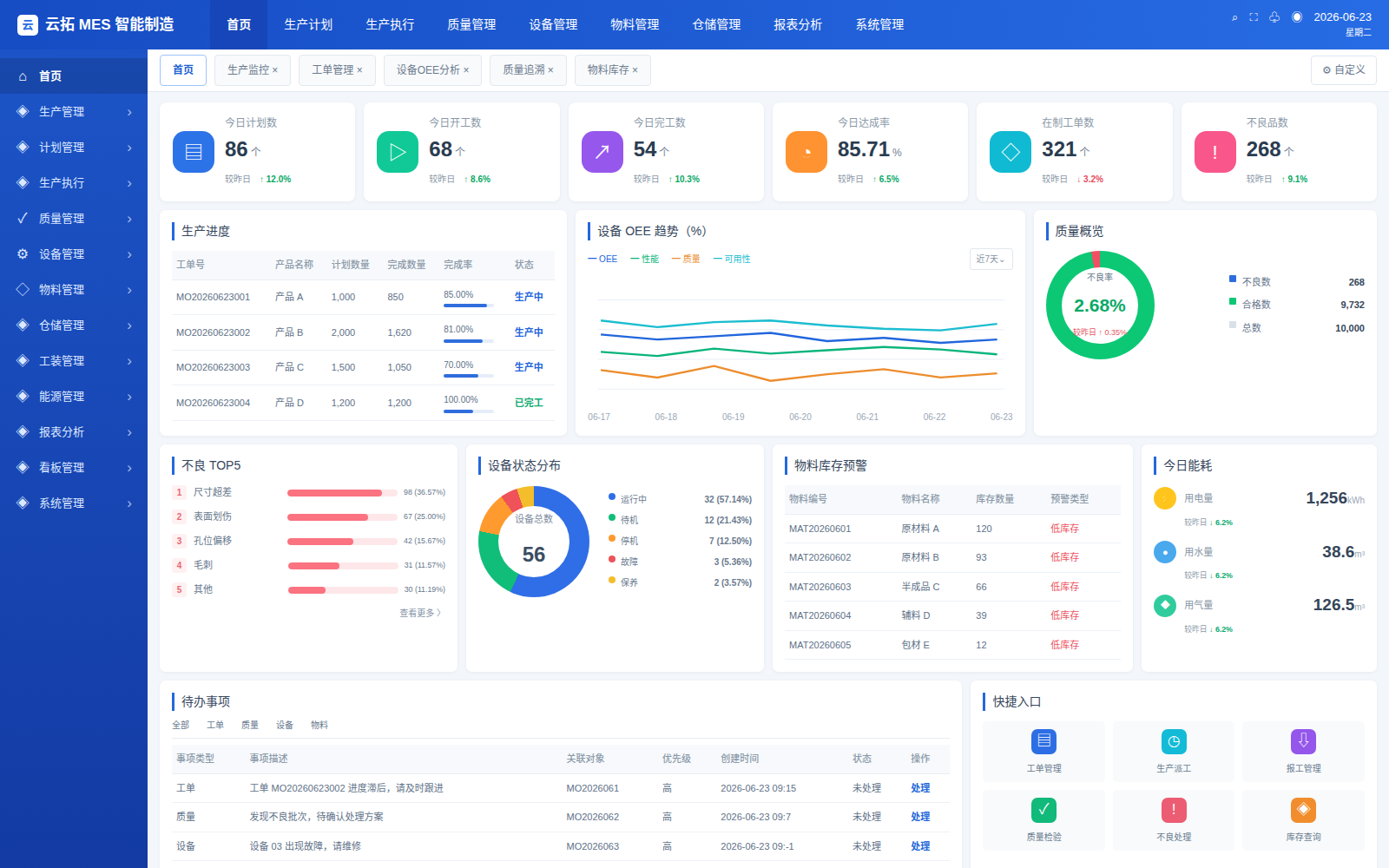
Task: Click the 云拓 MES logo icon
Action: 28,24
